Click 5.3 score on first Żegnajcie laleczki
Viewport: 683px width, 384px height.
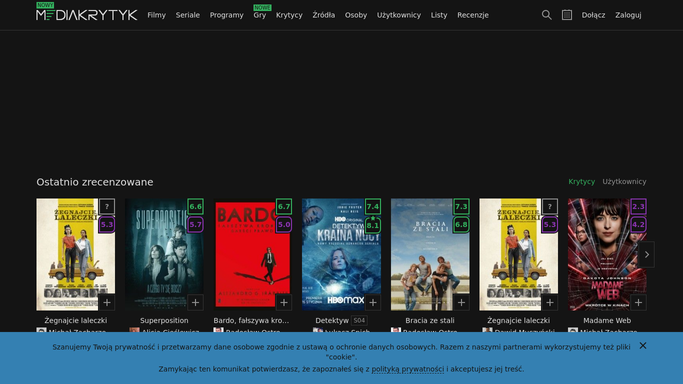coord(107,225)
